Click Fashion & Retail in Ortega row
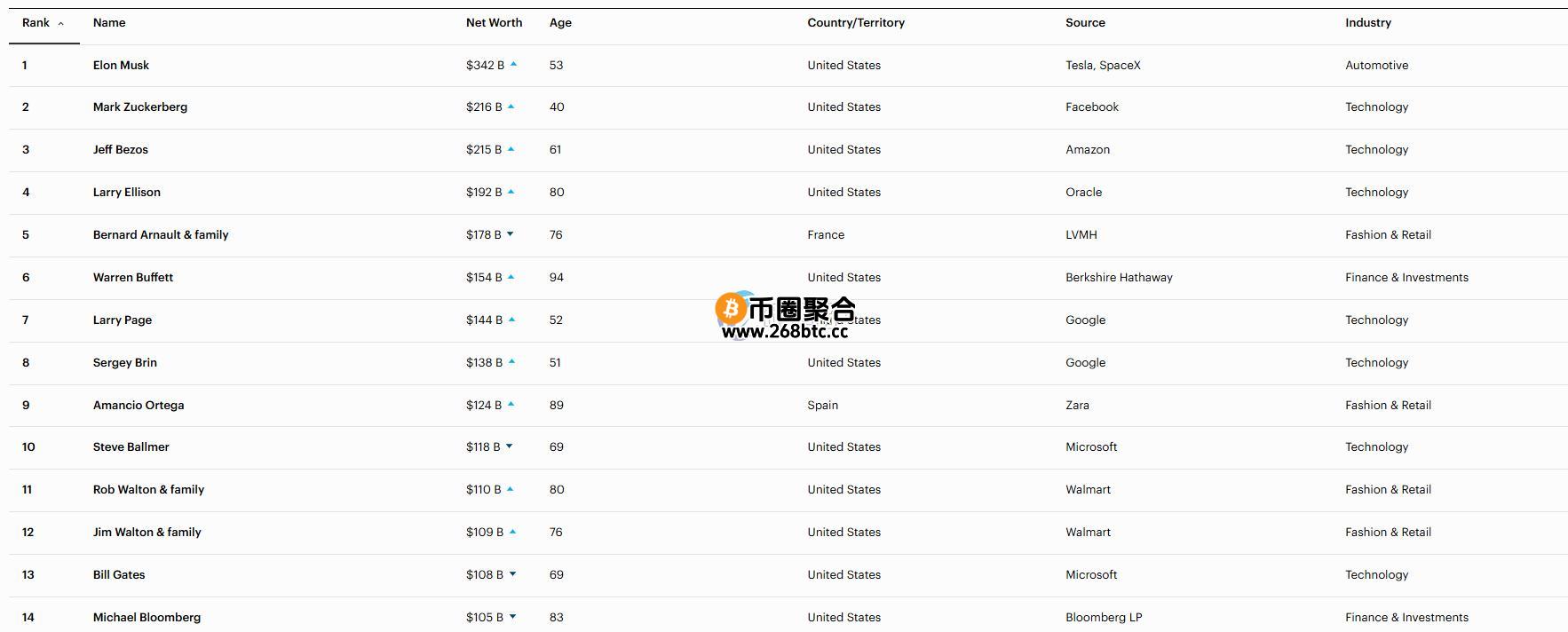 (x=1388, y=406)
